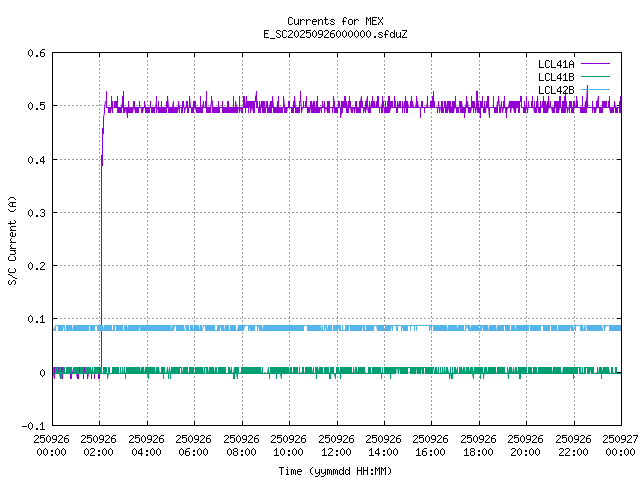Viewport: 640px width, 480px height.
Task: Select the LCL41A legend label
Action: 555,64
